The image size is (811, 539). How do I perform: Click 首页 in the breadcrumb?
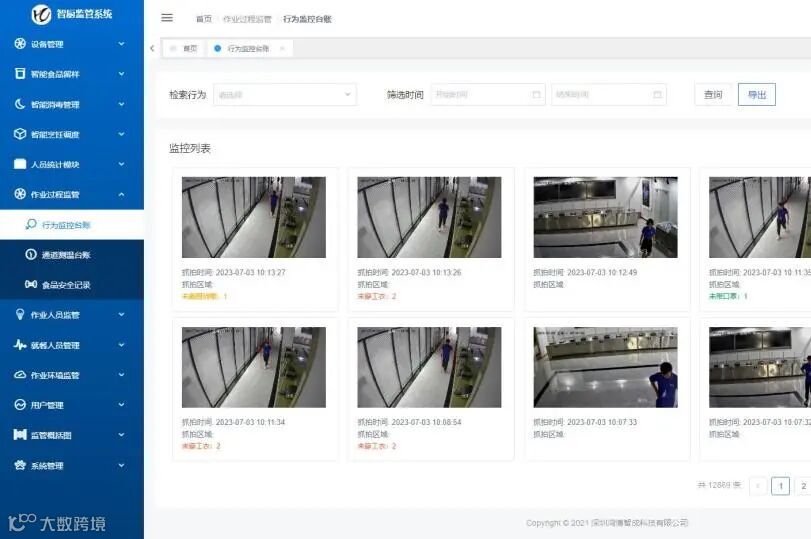click(204, 19)
